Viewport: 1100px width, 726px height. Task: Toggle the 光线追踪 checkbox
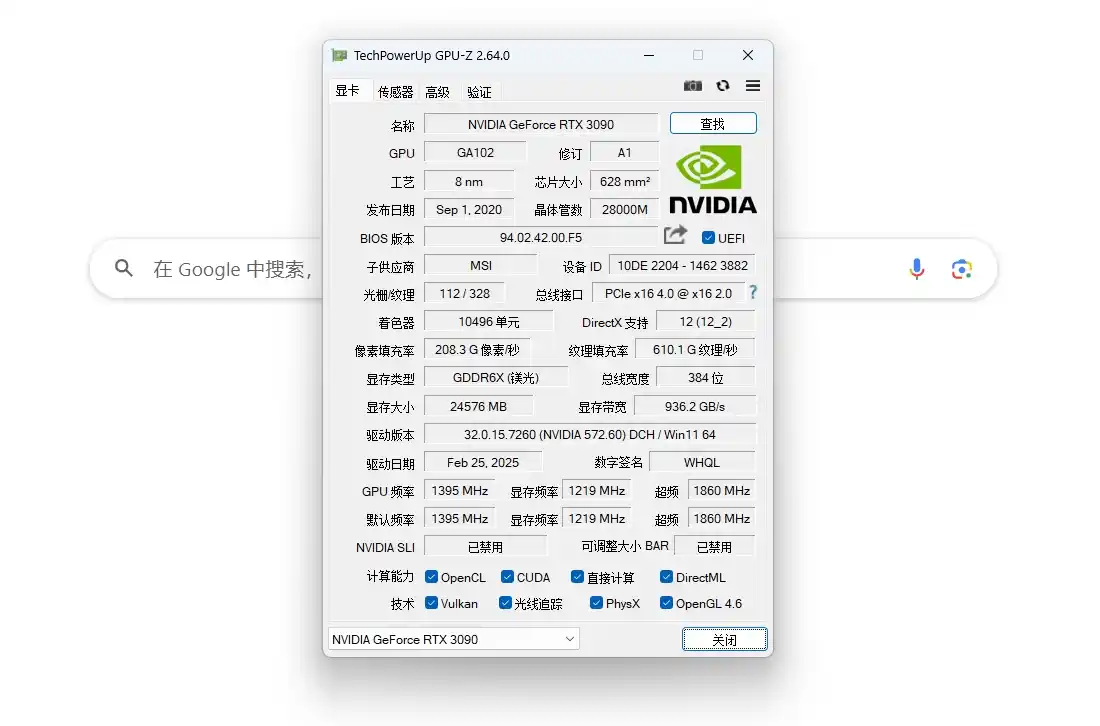[505, 603]
